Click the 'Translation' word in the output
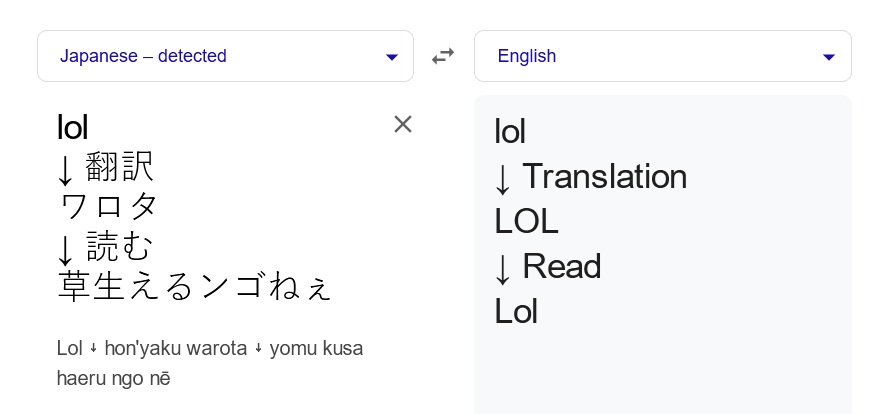873x414 pixels. pos(604,177)
